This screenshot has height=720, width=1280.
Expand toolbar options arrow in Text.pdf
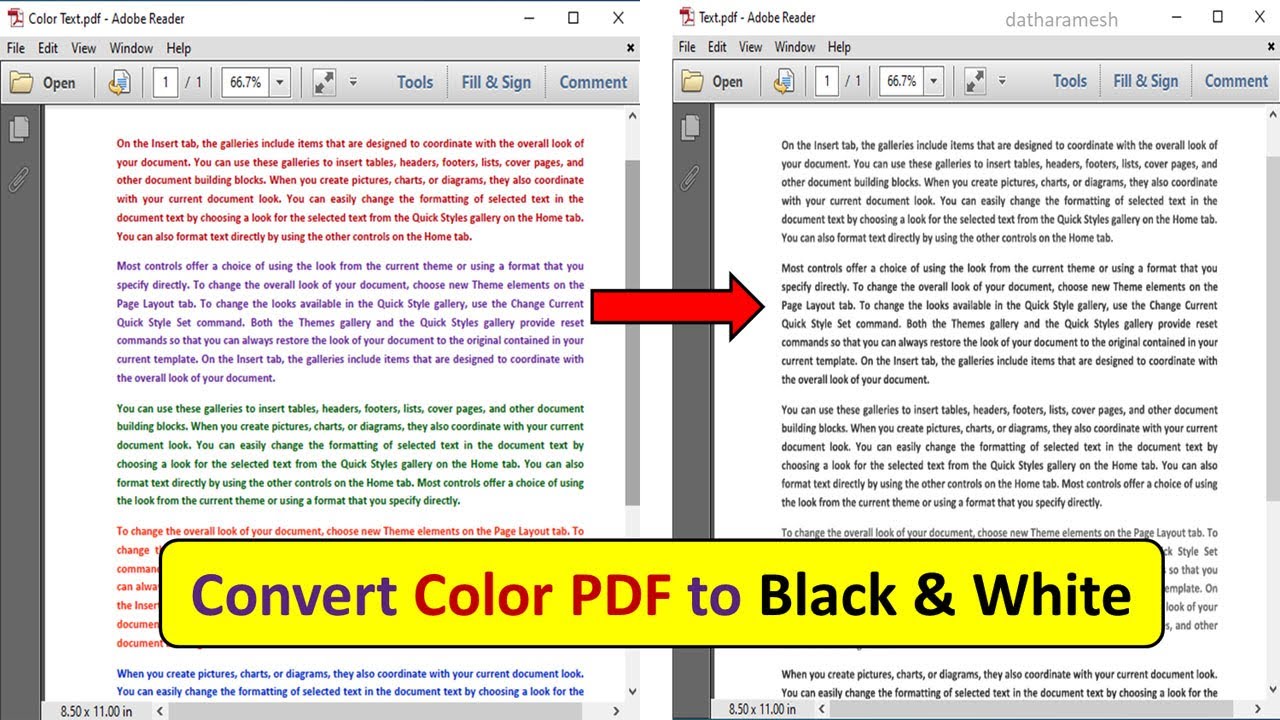tap(1002, 81)
